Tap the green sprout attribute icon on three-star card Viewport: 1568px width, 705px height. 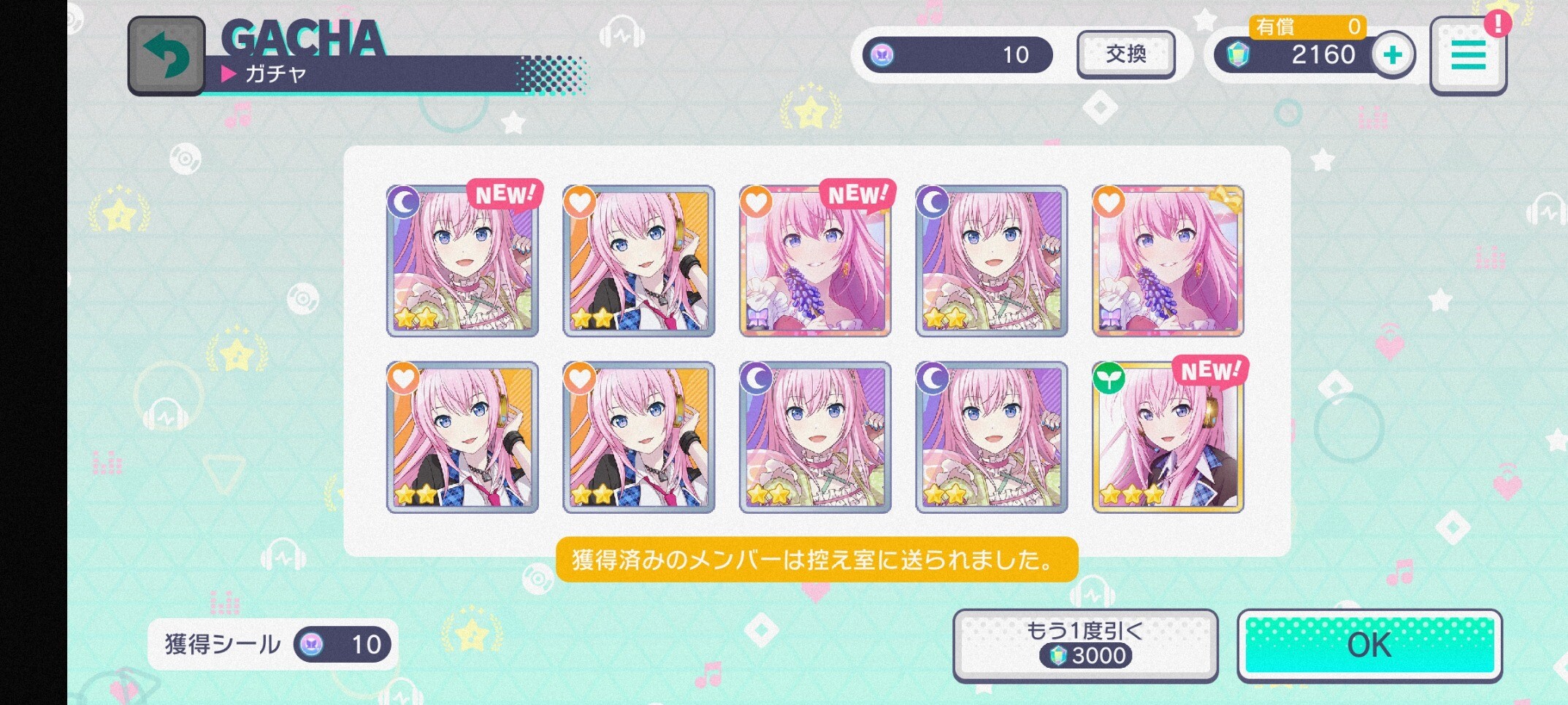[x=1109, y=377]
